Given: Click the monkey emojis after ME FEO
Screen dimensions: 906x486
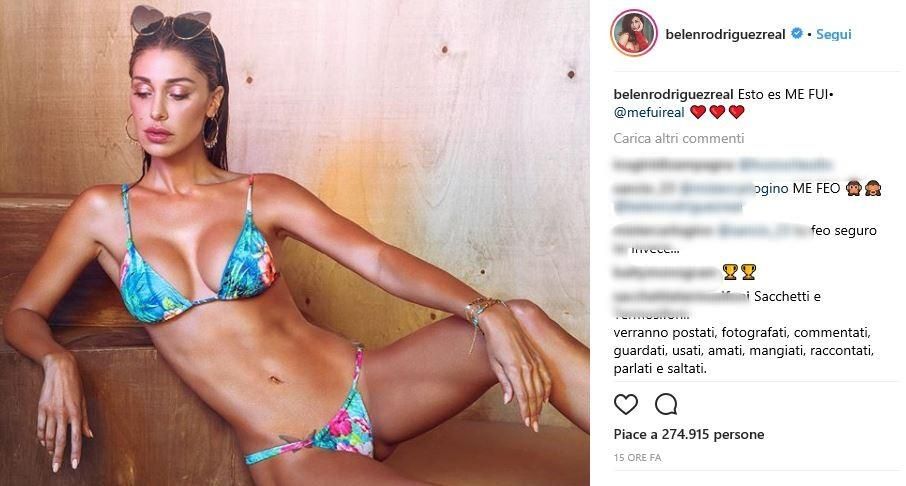Looking at the screenshot, I should (x=864, y=188).
